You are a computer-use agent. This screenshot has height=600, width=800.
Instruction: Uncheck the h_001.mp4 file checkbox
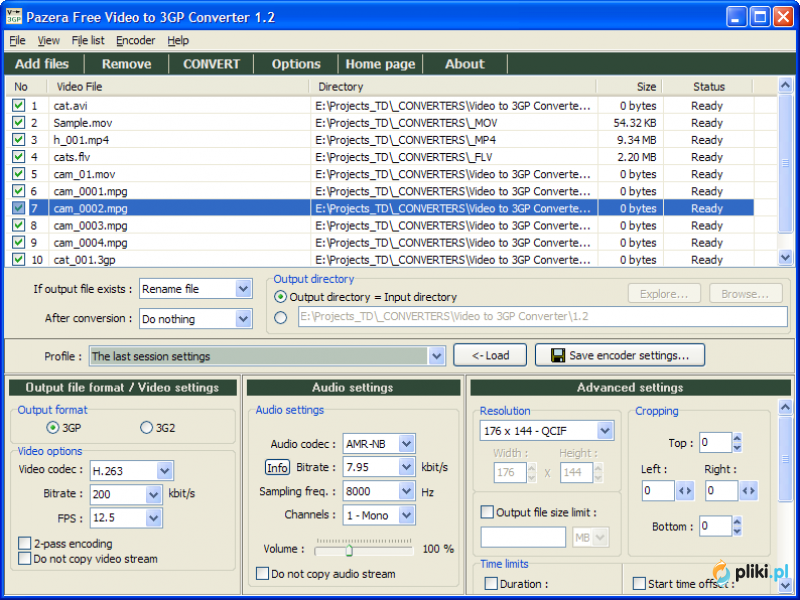(x=18, y=139)
